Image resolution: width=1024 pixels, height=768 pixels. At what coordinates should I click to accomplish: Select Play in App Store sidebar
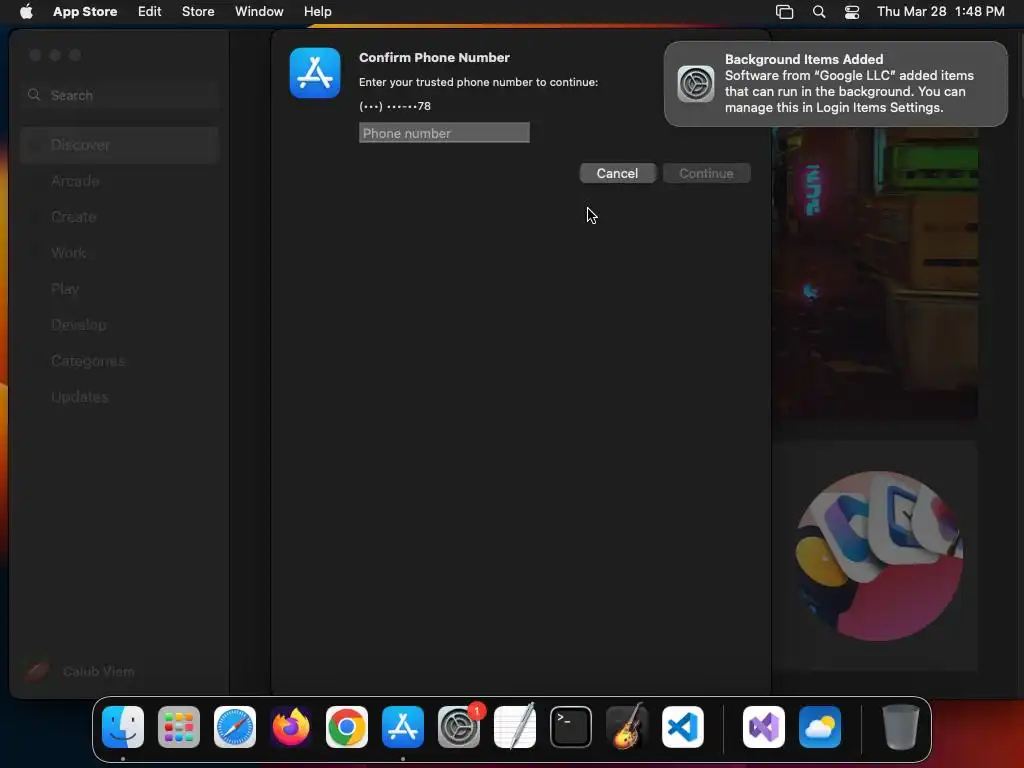pyautogui.click(x=119, y=289)
